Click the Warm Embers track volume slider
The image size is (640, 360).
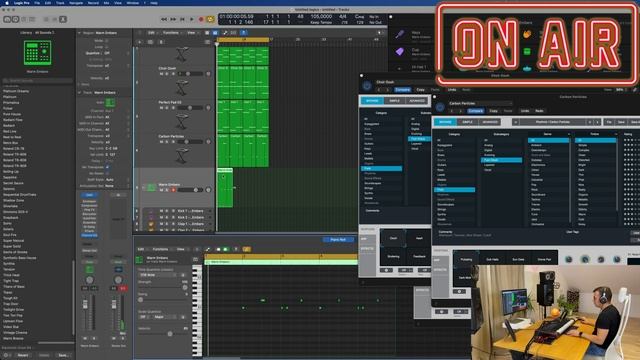190,190
